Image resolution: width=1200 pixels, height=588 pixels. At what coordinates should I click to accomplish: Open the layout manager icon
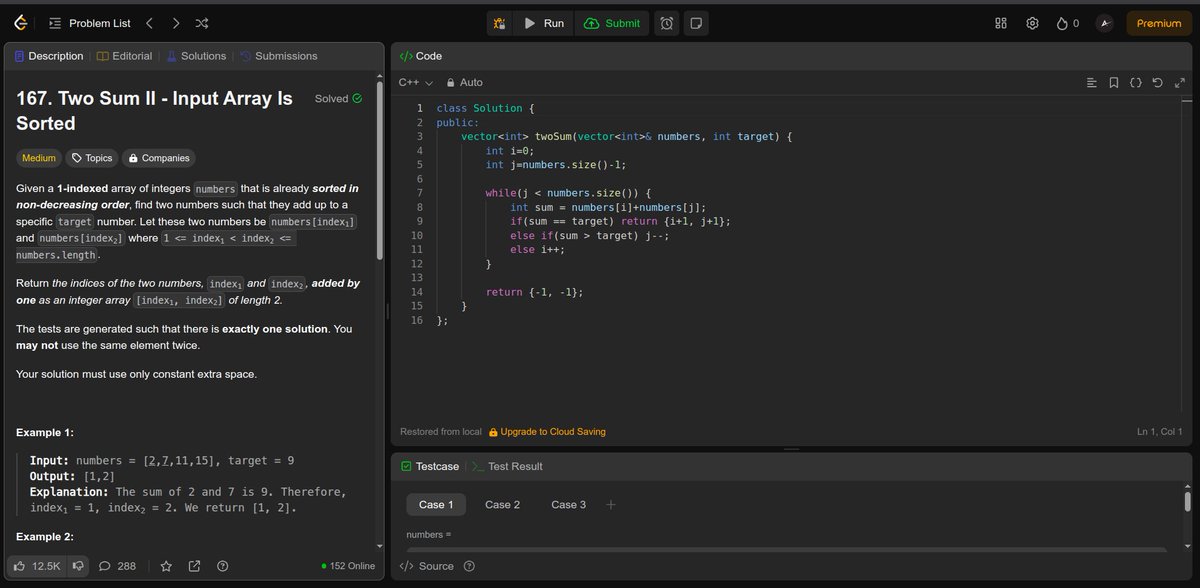click(x=1001, y=23)
